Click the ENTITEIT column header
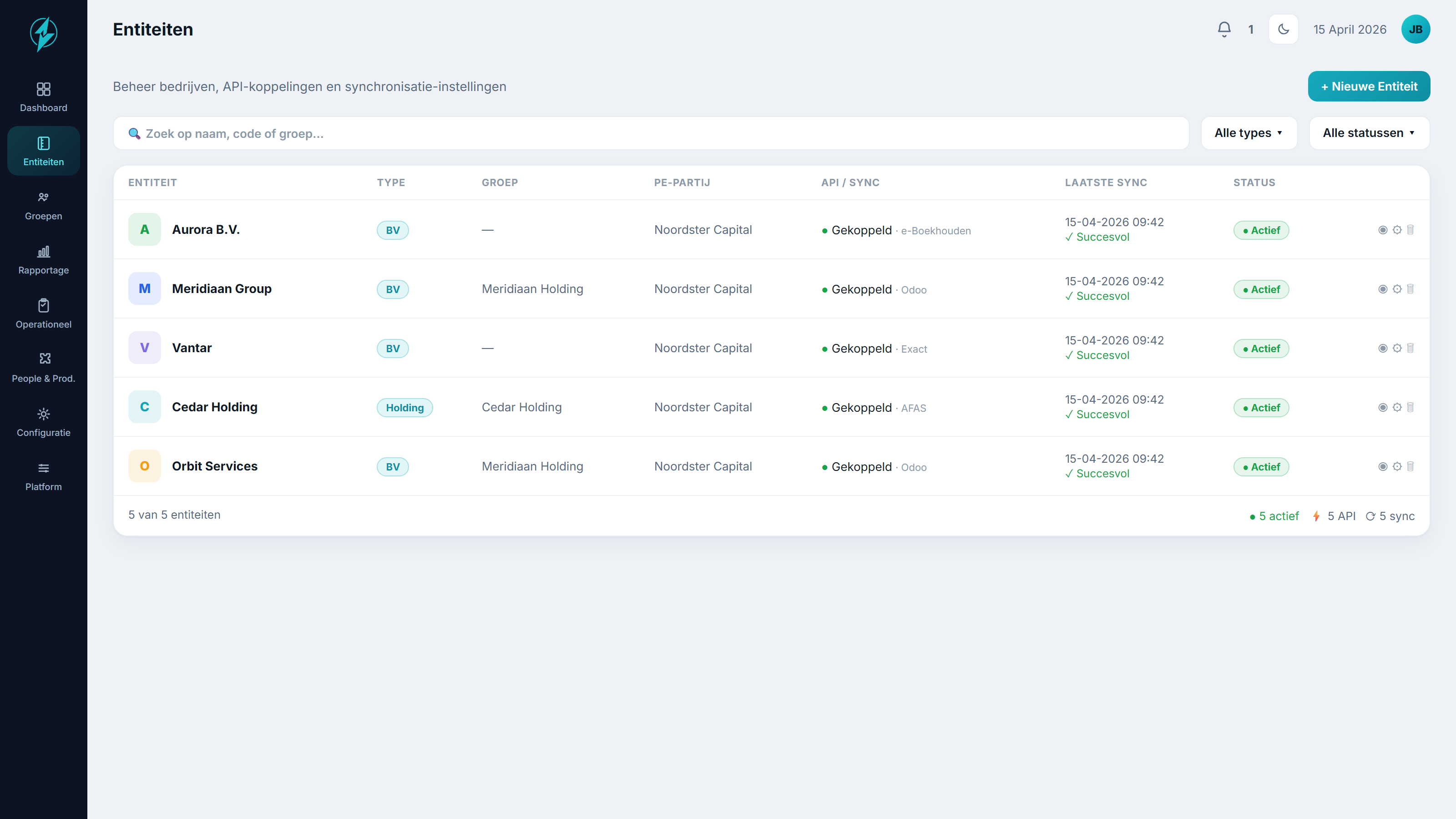Viewport: 1456px width, 819px height. 152,182
